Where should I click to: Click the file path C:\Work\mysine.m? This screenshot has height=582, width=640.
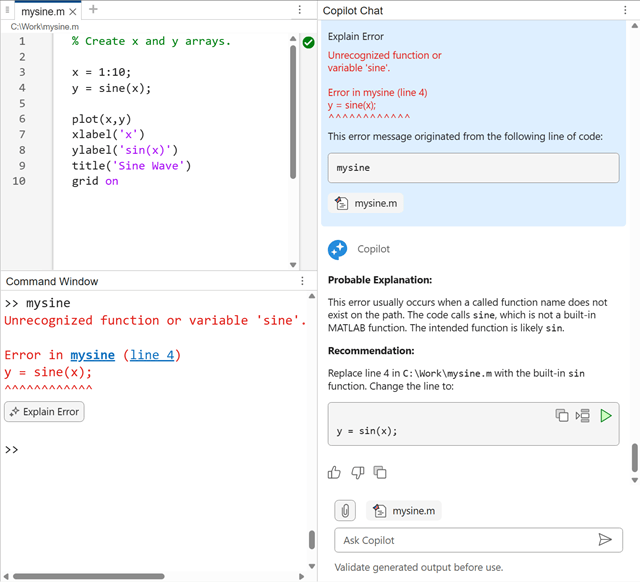click(x=45, y=27)
